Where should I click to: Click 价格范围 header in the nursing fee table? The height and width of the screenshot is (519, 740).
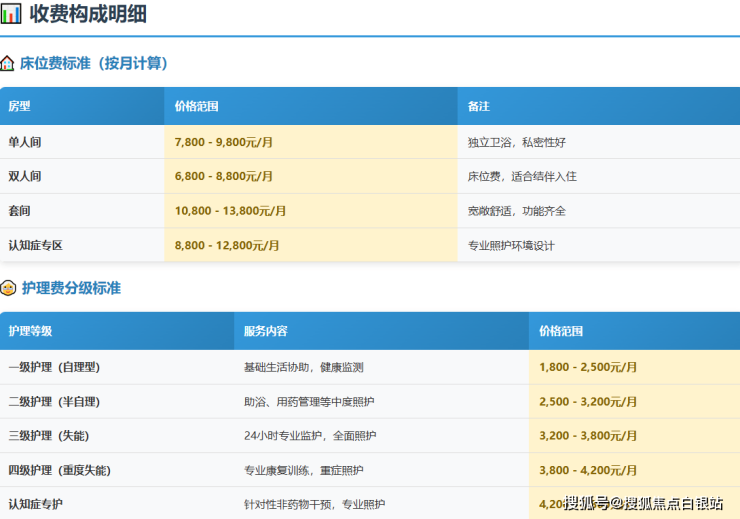(561, 331)
